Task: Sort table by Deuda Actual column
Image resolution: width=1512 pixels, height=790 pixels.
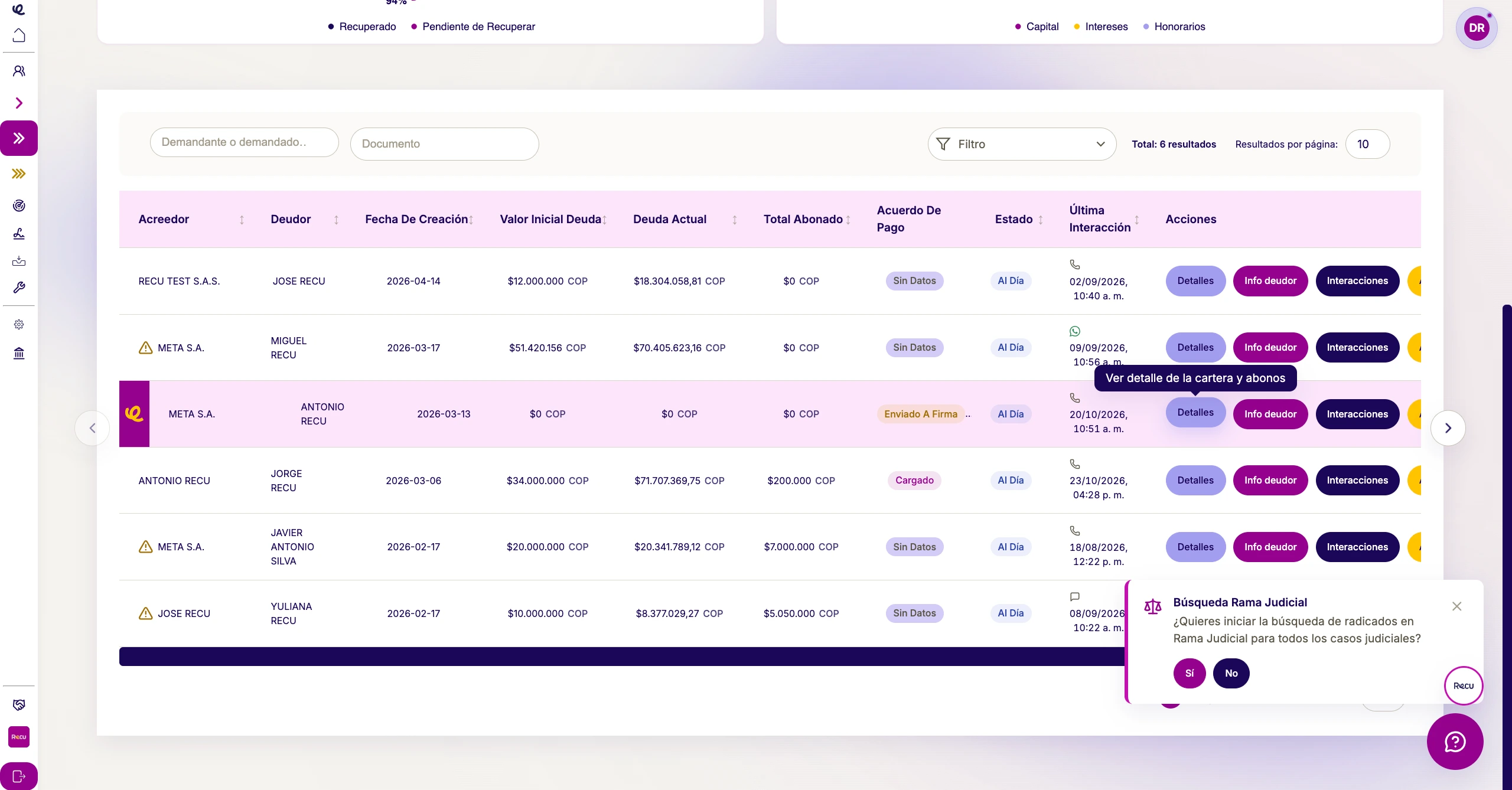Action: pyautogui.click(x=735, y=220)
